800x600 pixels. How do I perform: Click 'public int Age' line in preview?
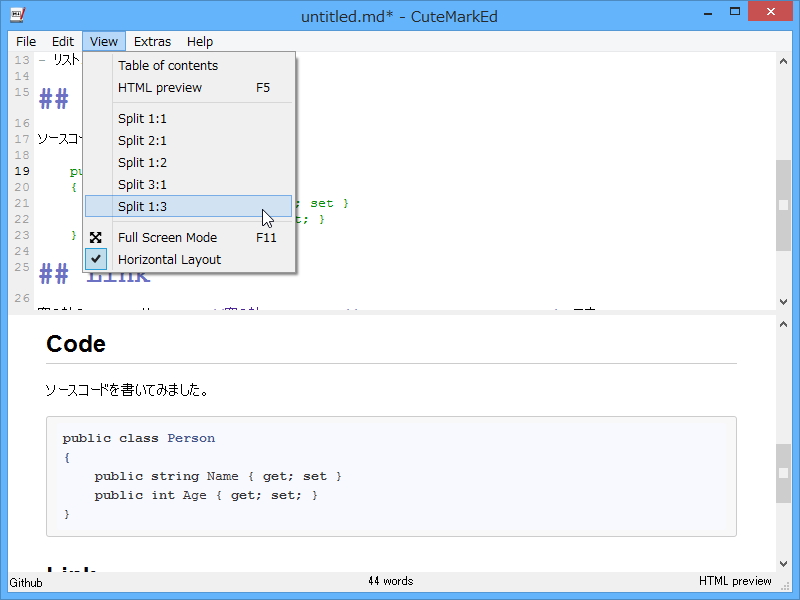(x=206, y=495)
